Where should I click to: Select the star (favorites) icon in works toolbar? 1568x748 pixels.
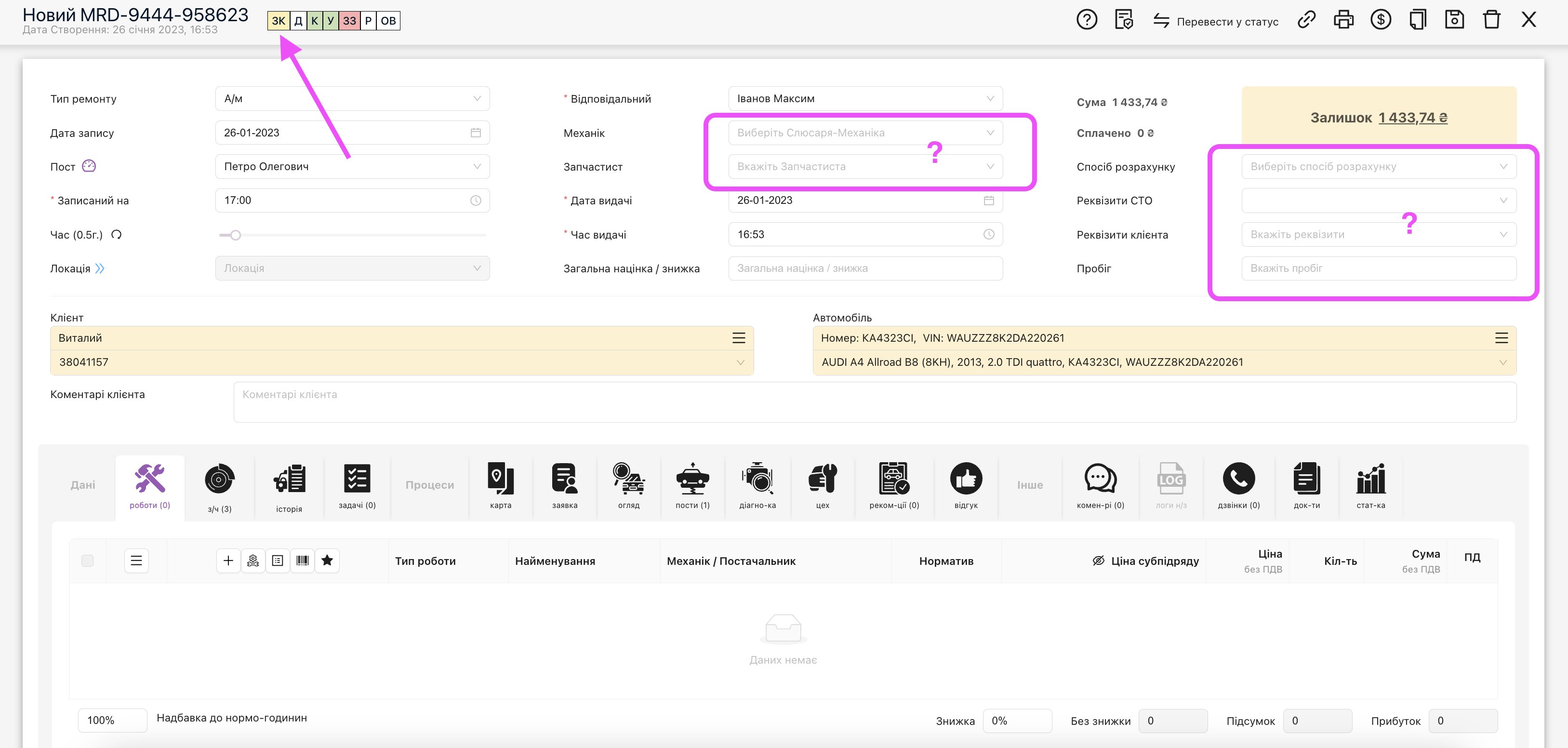tap(328, 561)
